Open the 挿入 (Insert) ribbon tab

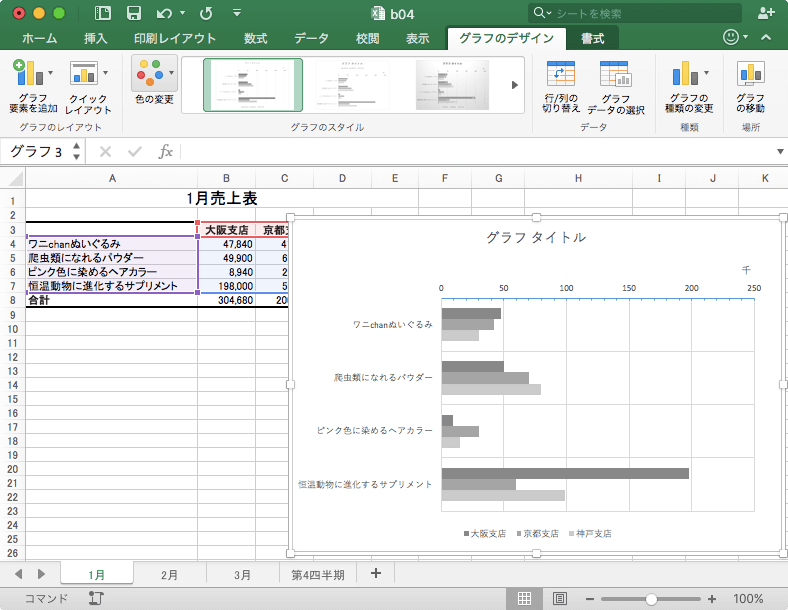[95, 39]
